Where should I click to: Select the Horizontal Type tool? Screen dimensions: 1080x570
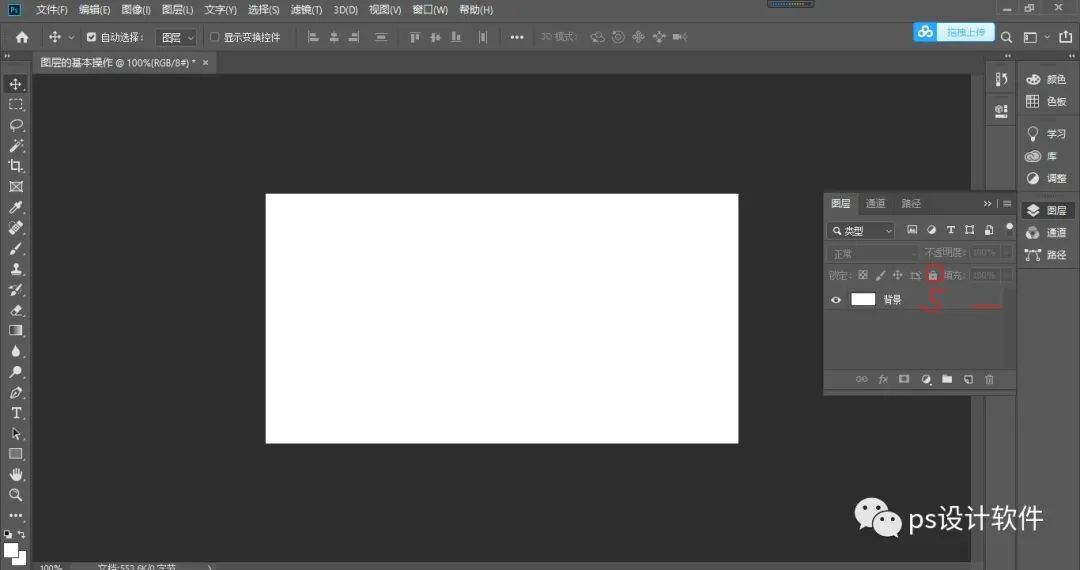pyautogui.click(x=16, y=413)
